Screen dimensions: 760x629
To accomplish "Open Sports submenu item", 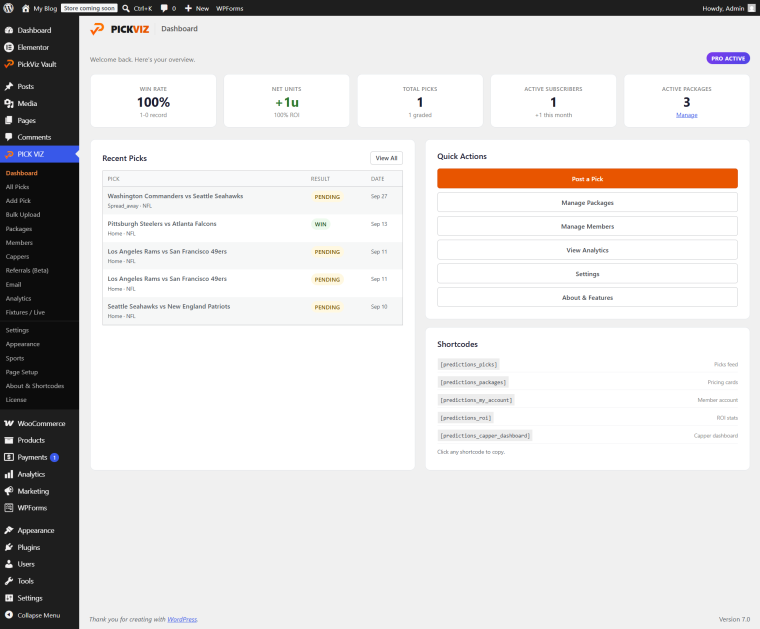I will coord(15,358).
